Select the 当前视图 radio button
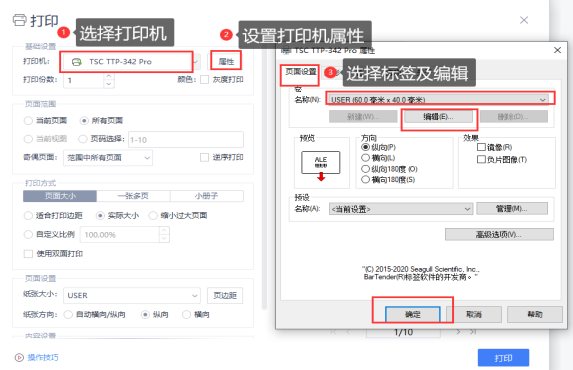Screen dimensions: 573x370 click(x=28, y=139)
